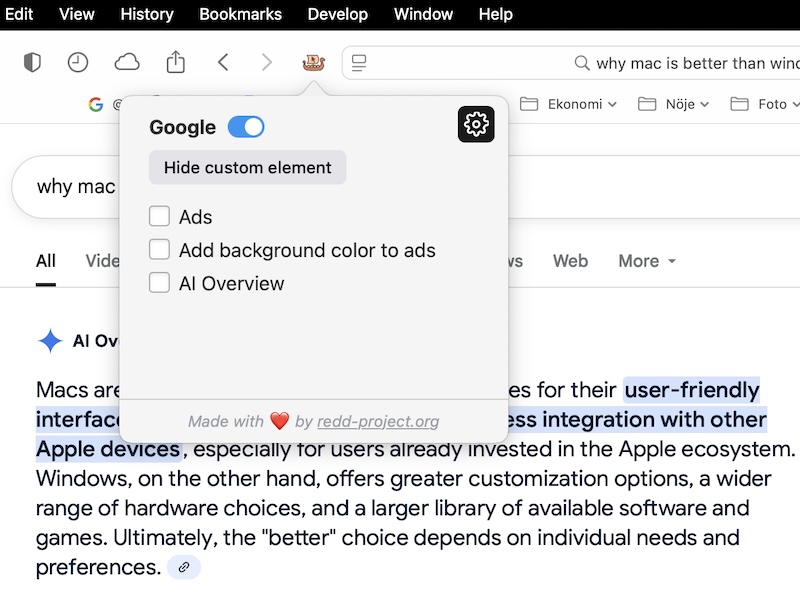This screenshot has height=593, width=800.
Task: Open the More search filters dropdown
Action: point(647,261)
